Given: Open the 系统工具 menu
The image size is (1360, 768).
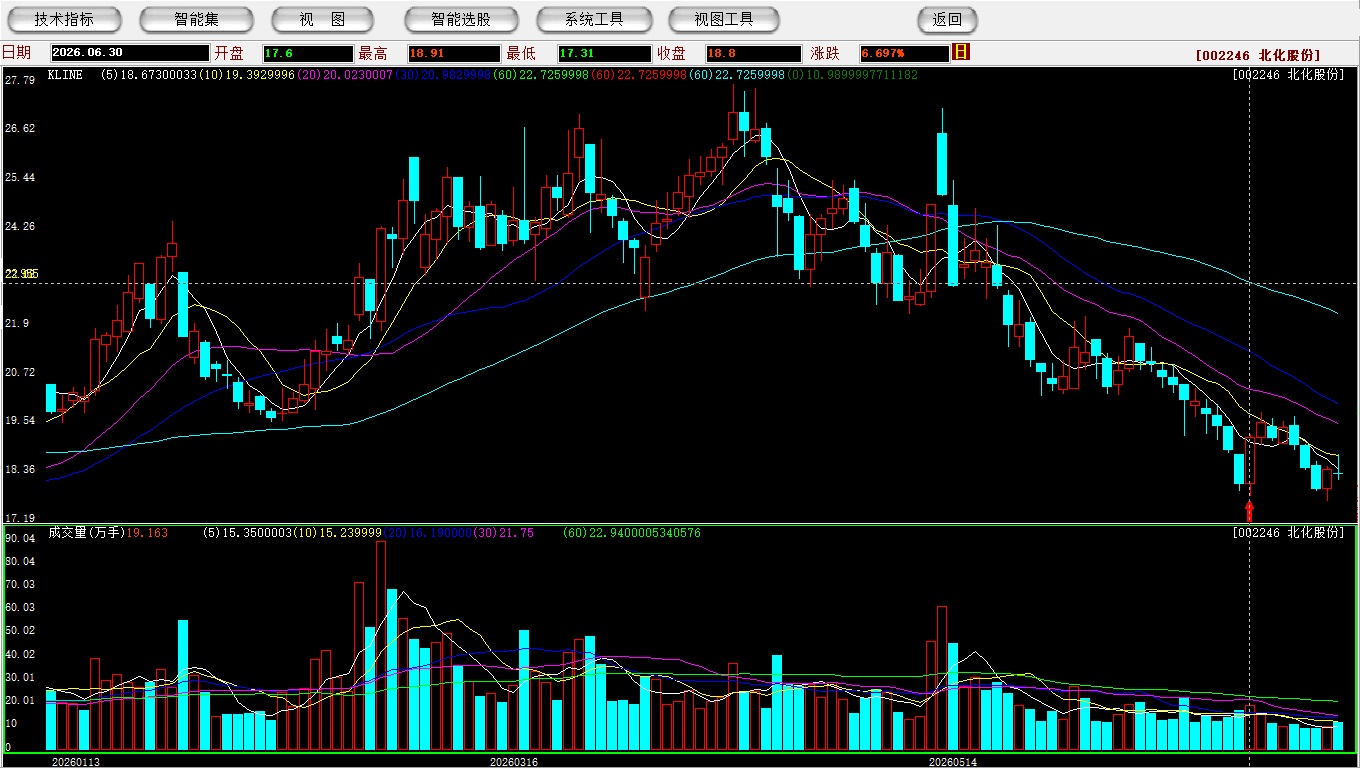Looking at the screenshot, I should (x=594, y=19).
